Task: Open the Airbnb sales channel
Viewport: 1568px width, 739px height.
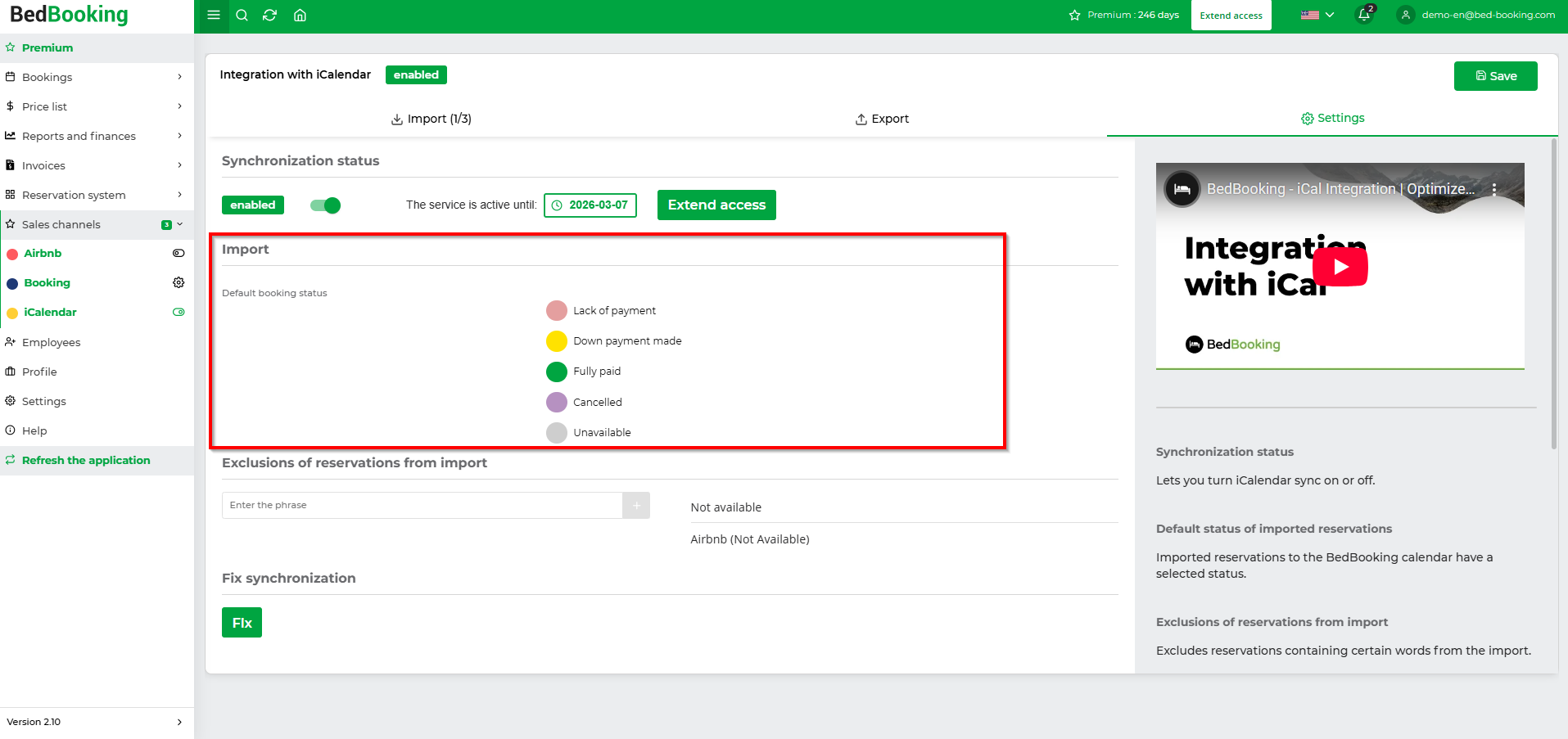Action: point(43,254)
